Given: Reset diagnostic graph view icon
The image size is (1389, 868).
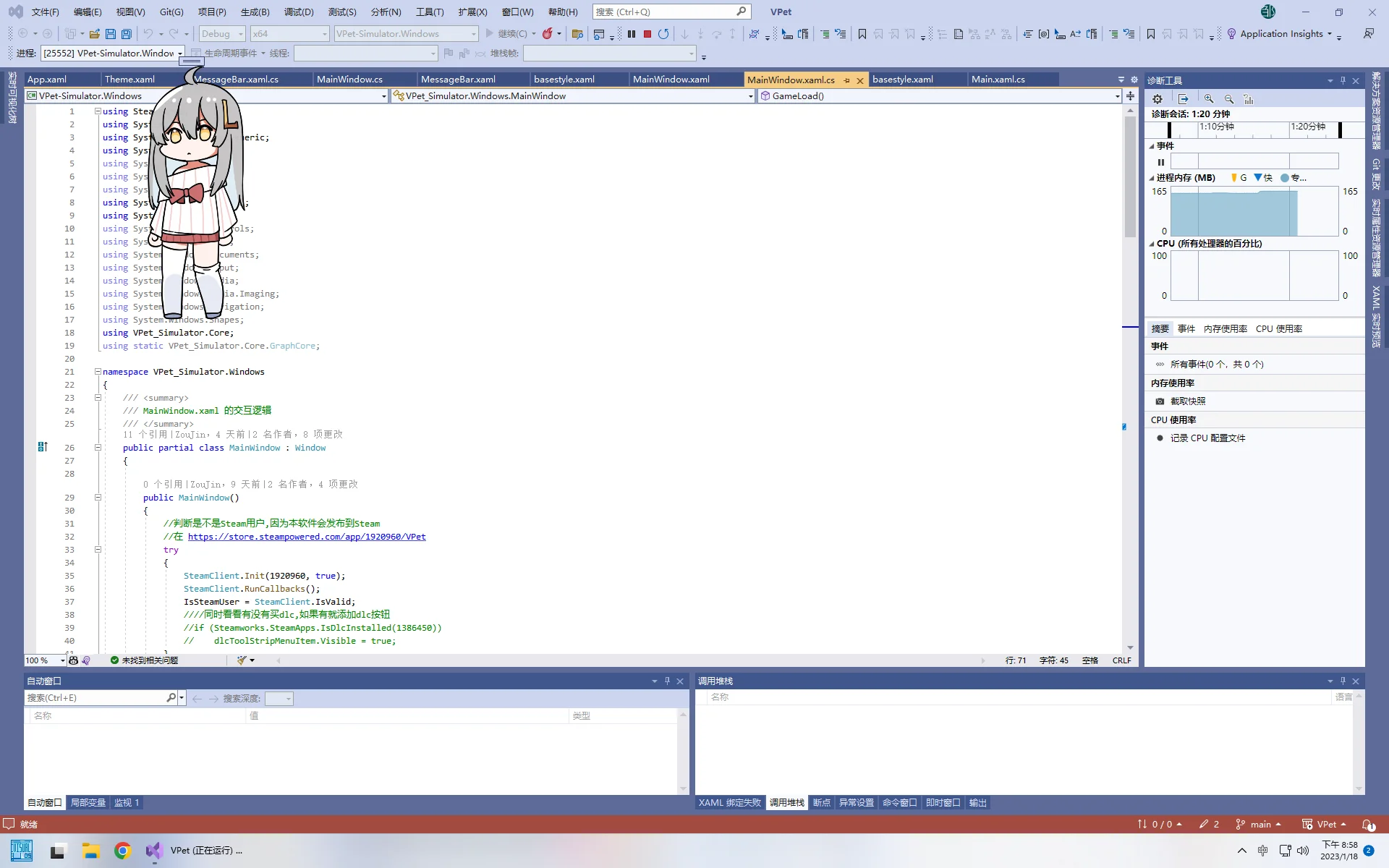Looking at the screenshot, I should [x=1249, y=98].
